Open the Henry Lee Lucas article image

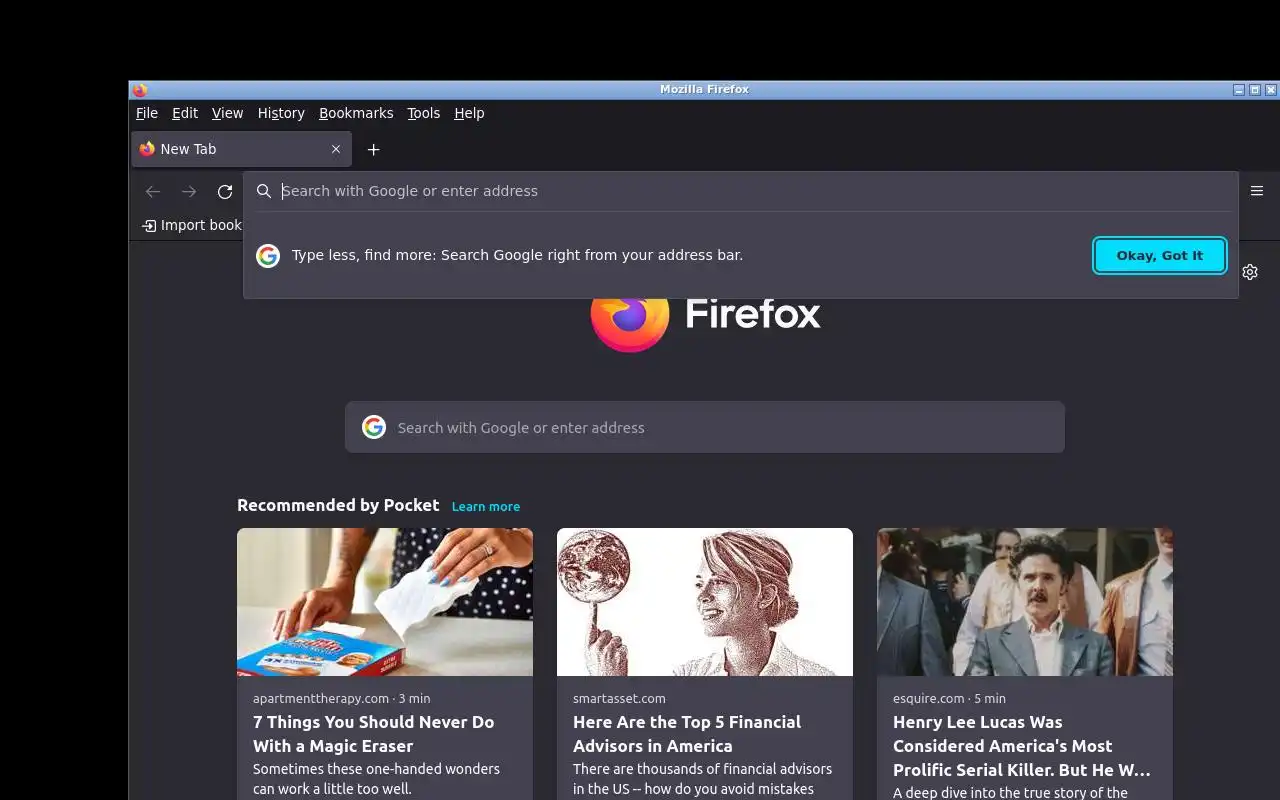[x=1025, y=602]
